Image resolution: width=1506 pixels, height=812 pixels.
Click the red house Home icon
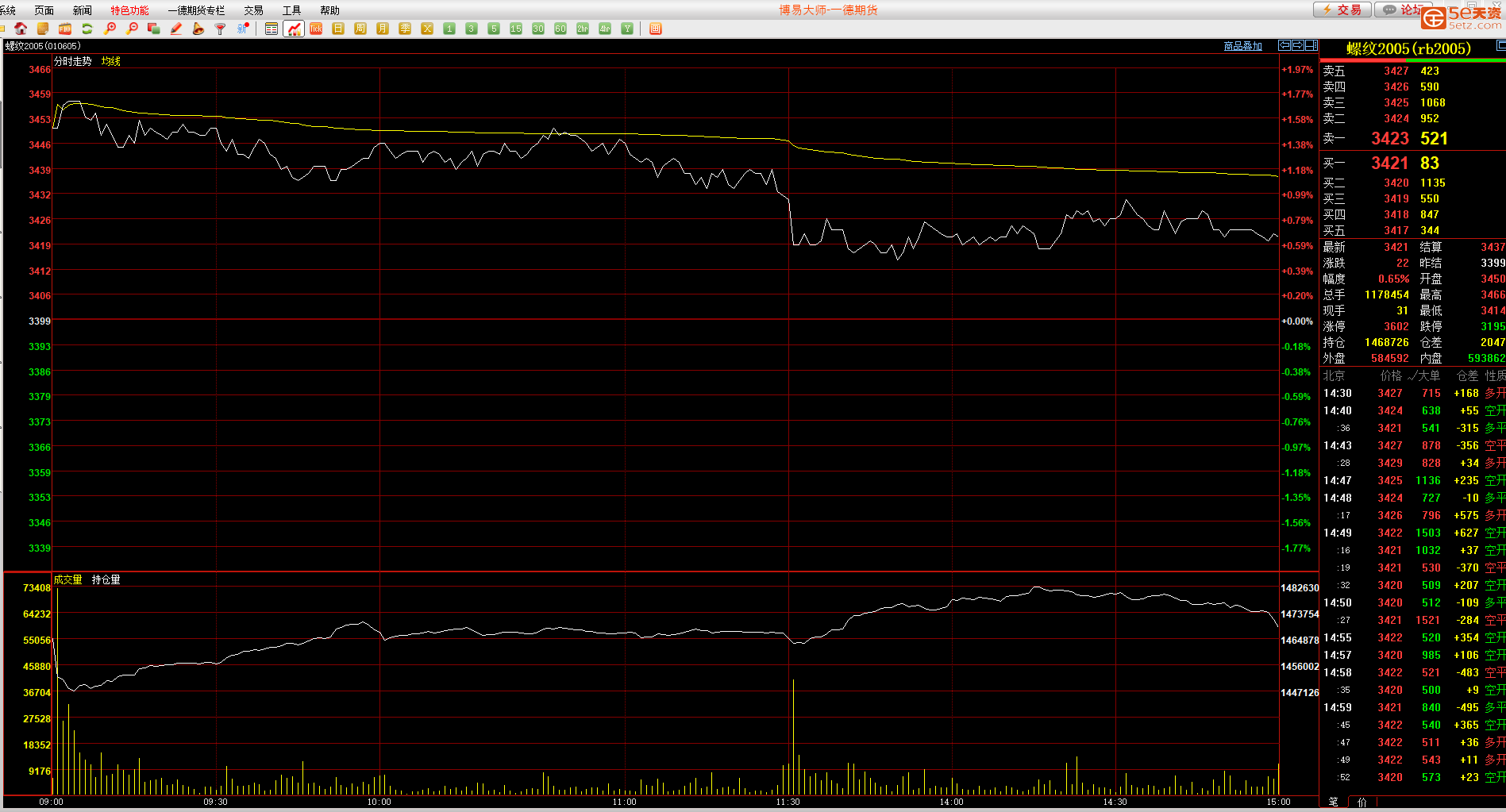click(x=21, y=29)
